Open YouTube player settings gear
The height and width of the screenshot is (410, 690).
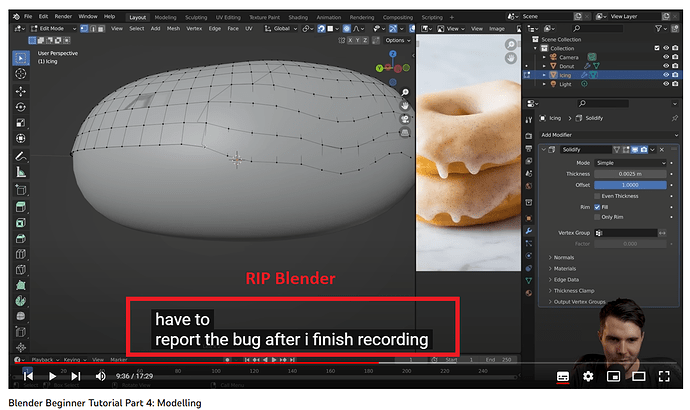point(588,376)
